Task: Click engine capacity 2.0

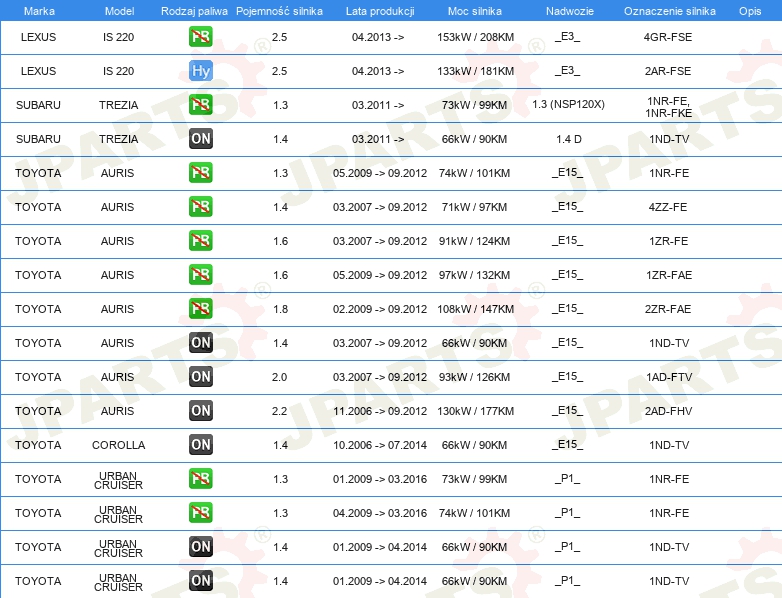Action: click(279, 377)
